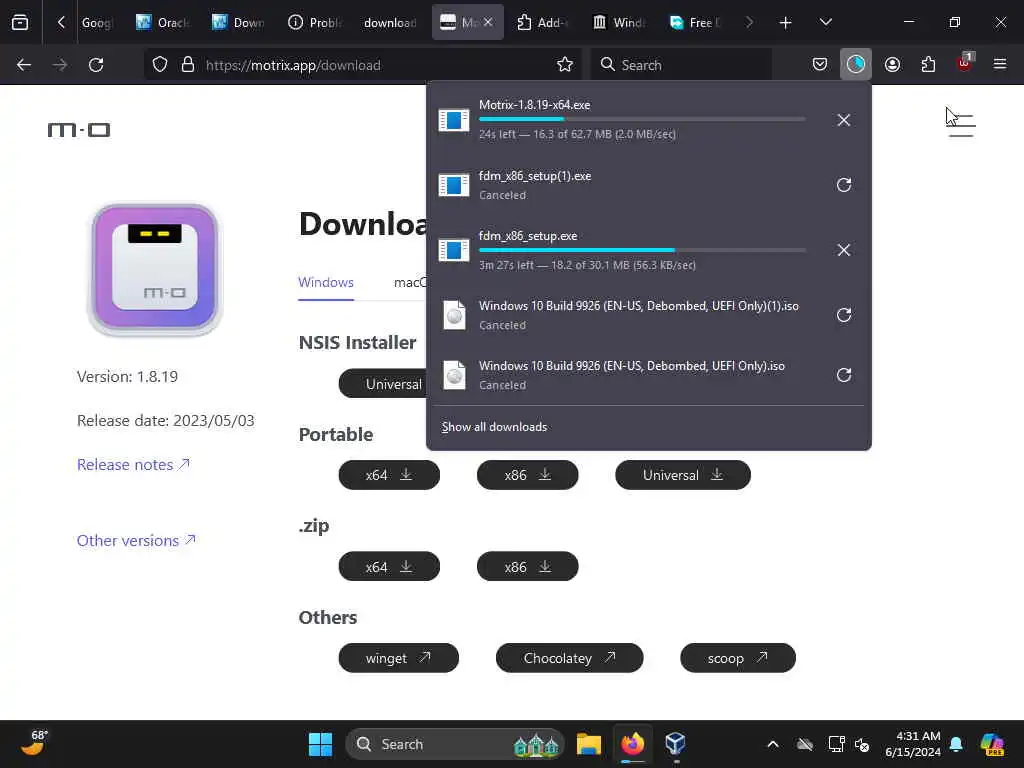
Task: Show hidden system tray icons
Action: (x=773, y=744)
